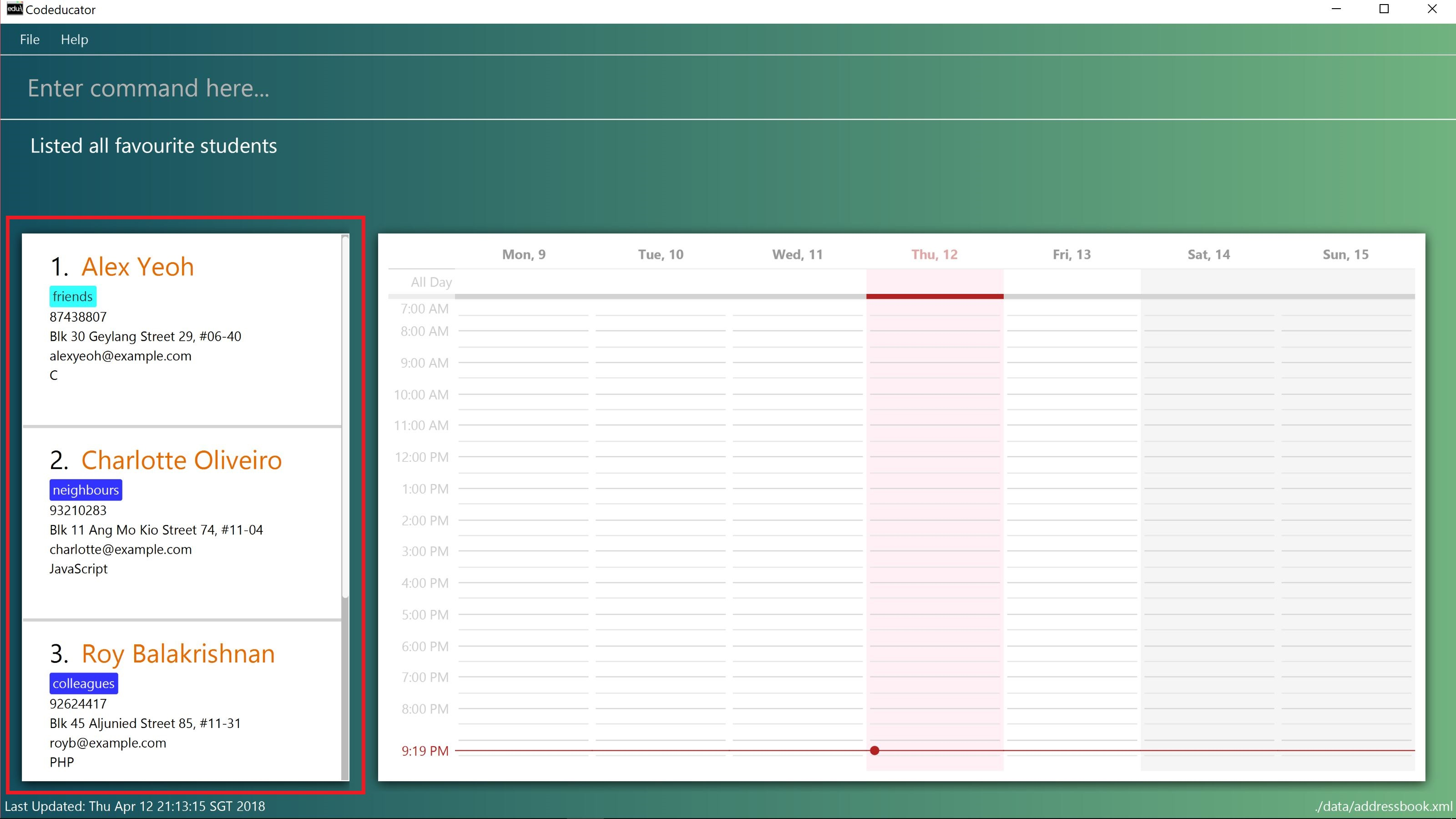Click the '12:00 PM' time label
The width and height of the screenshot is (1456, 819).
tap(422, 457)
